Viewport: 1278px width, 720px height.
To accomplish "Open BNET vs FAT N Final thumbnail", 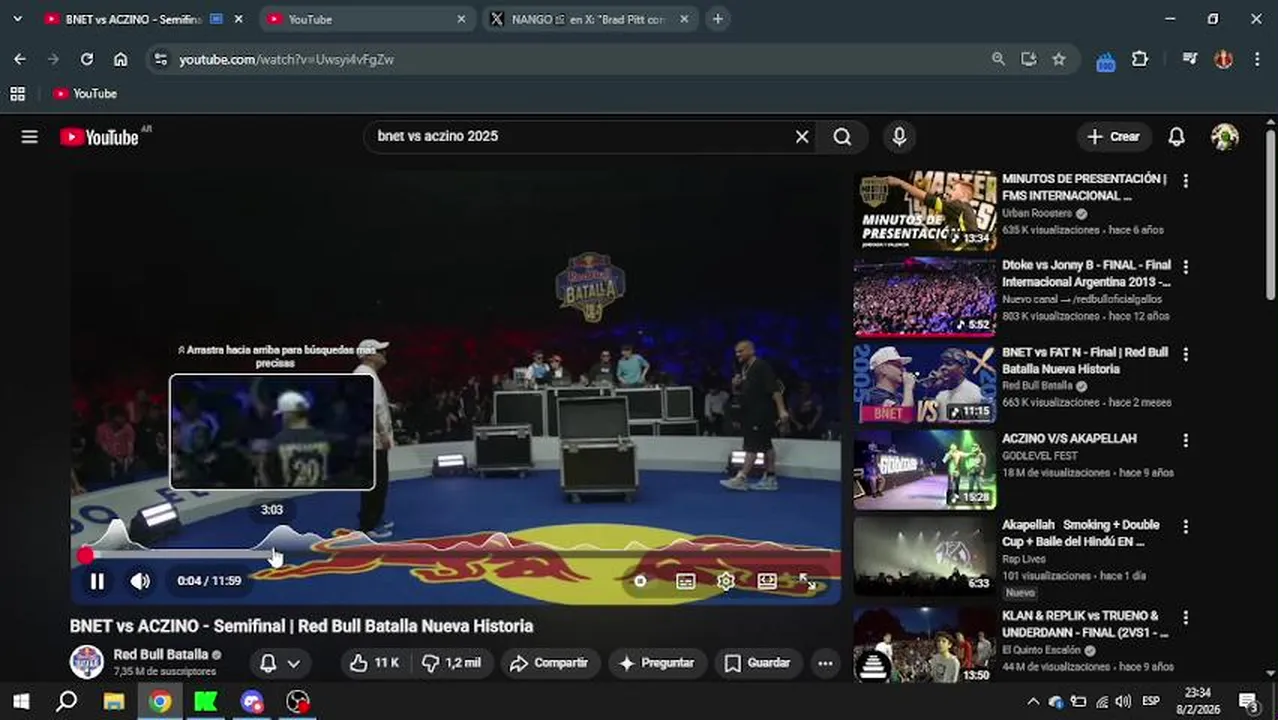I will pos(925,383).
